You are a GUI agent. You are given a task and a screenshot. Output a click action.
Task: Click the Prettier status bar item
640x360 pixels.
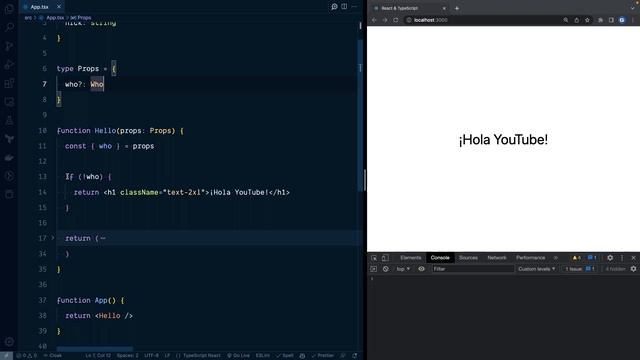(x=323, y=356)
